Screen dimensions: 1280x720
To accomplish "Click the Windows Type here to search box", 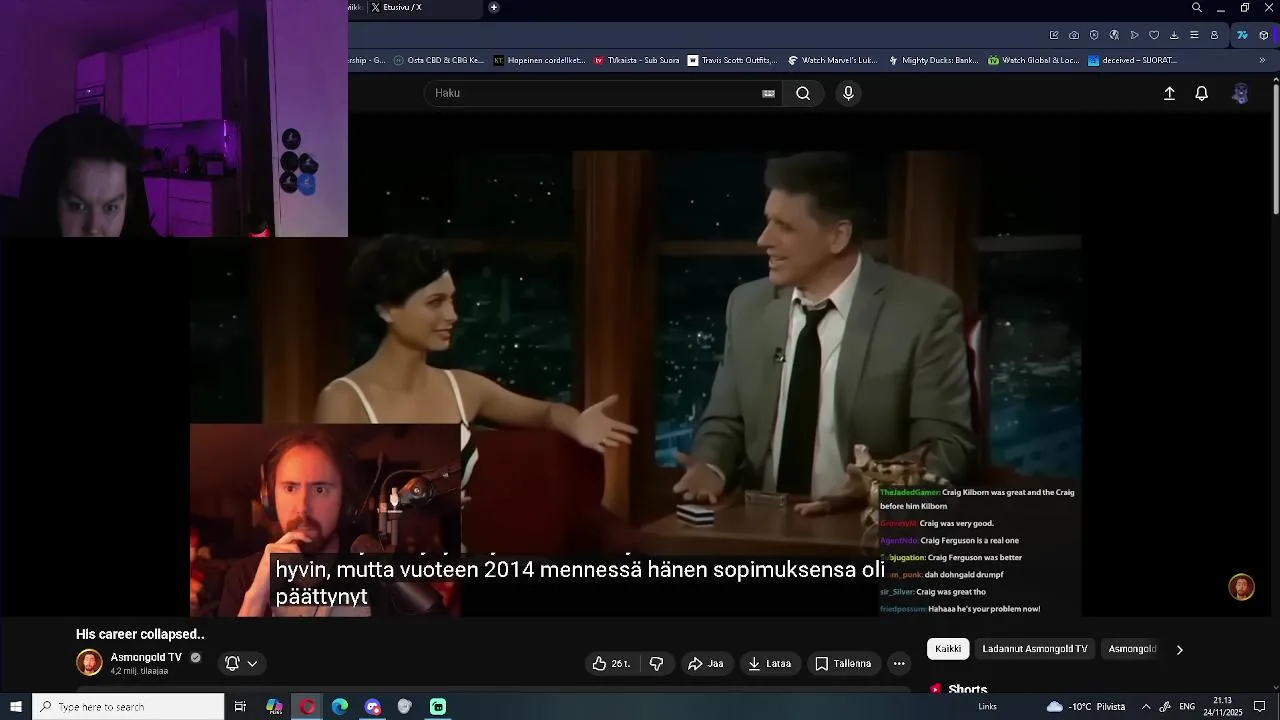I will [x=128, y=707].
